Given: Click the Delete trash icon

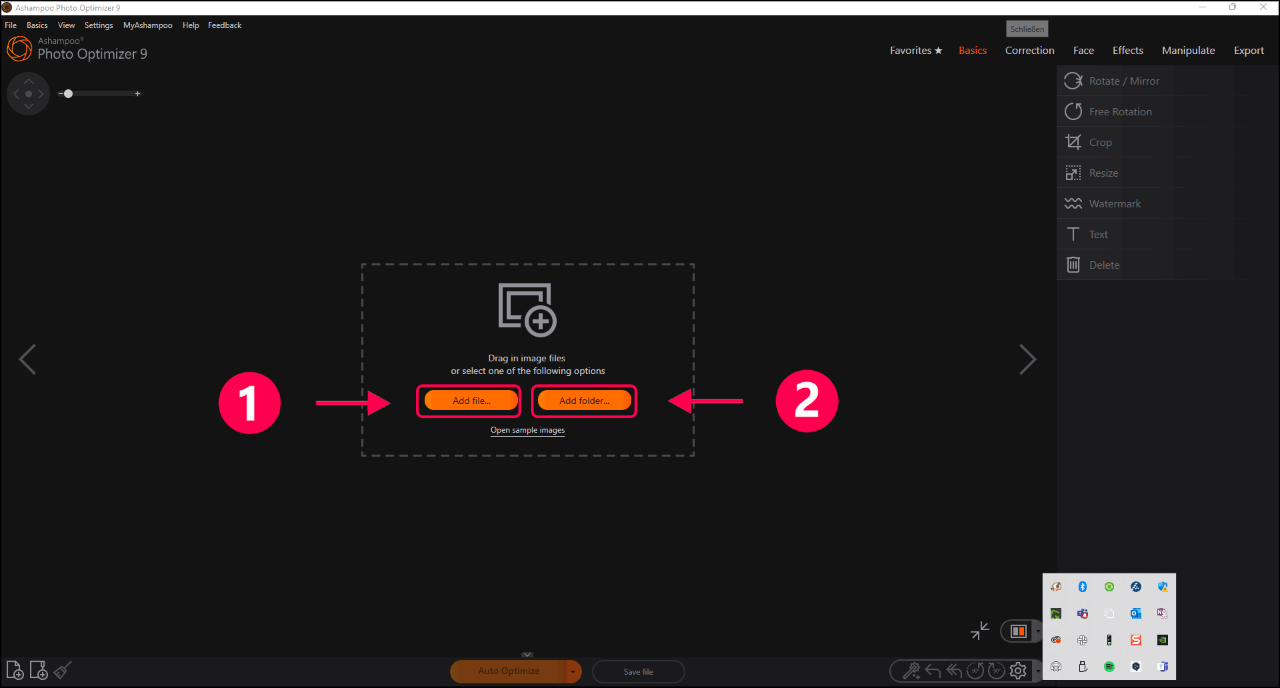Looking at the screenshot, I should [x=1073, y=265].
